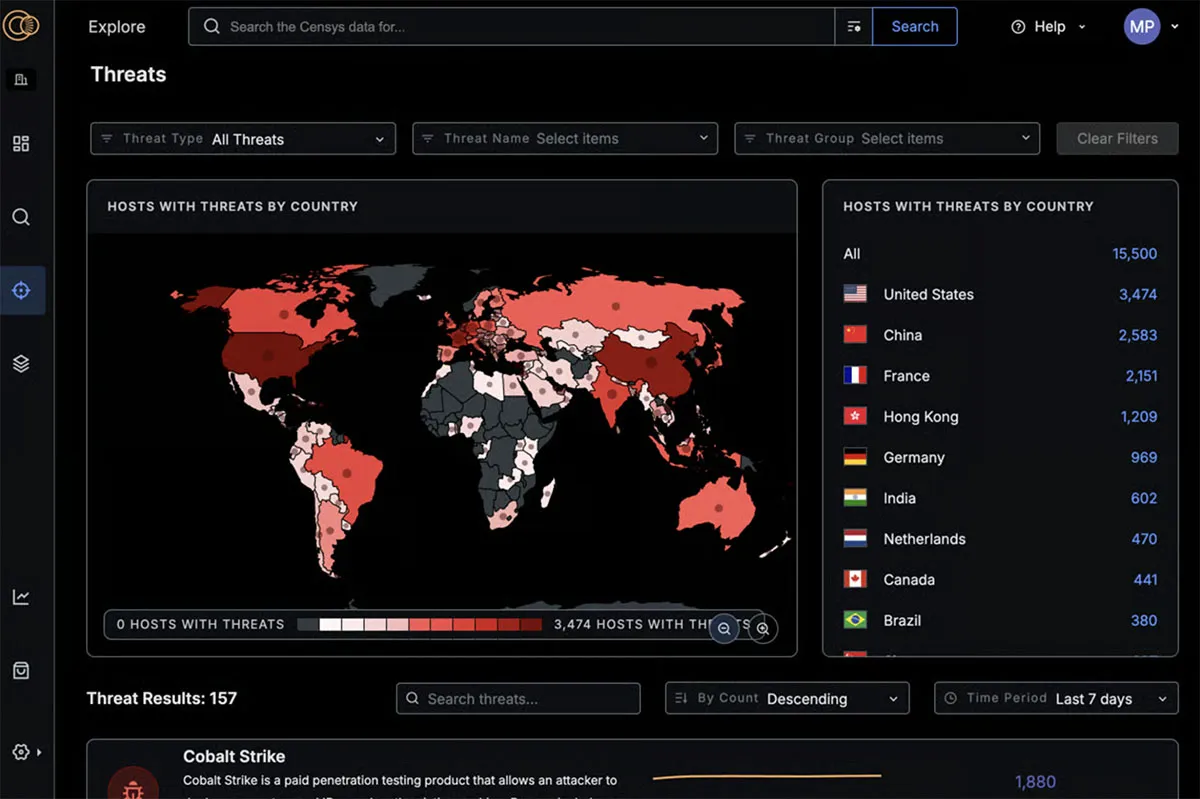Change the Time Period dropdown

[1056, 699]
